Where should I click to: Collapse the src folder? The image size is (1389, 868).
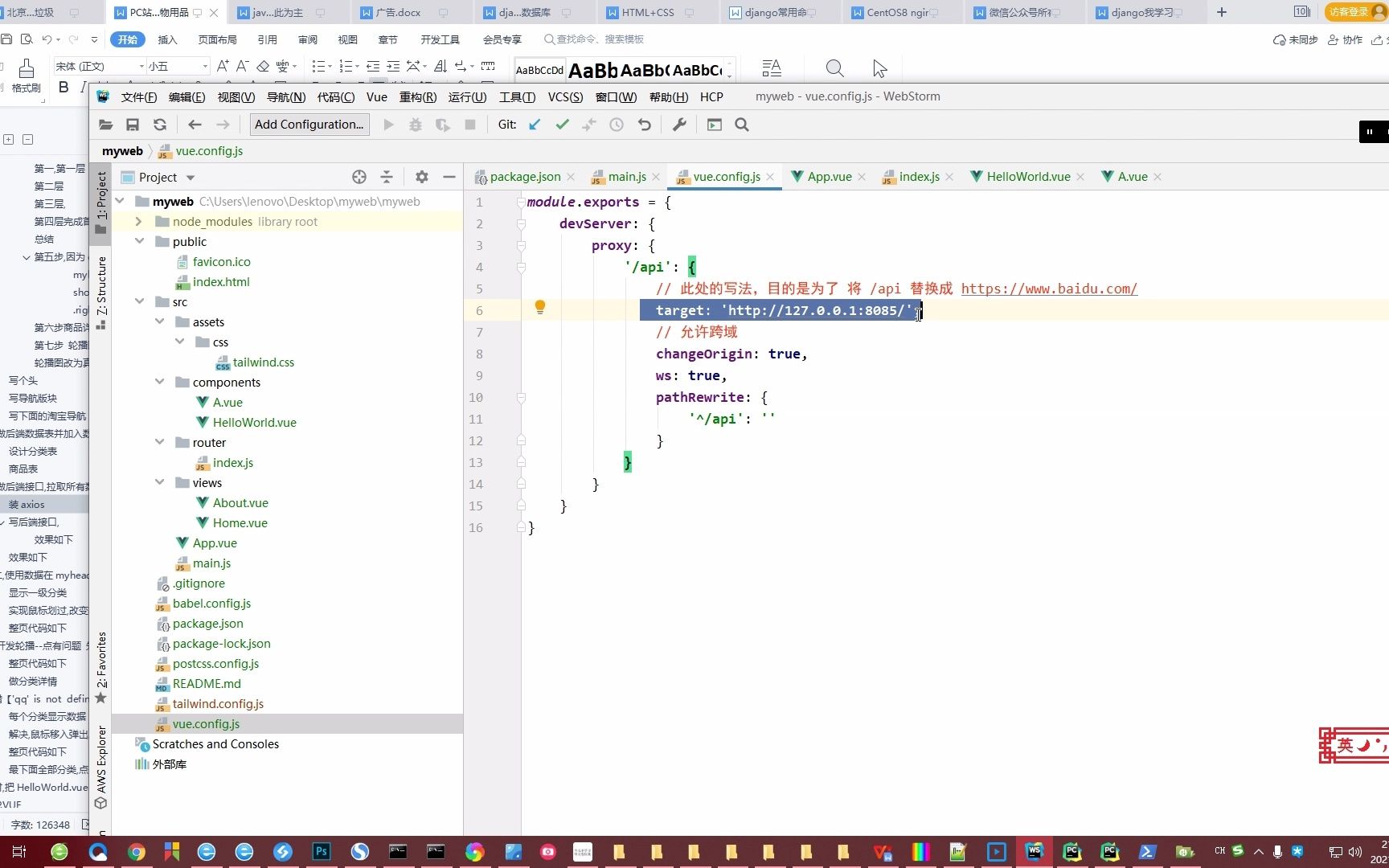pyautogui.click(x=139, y=301)
